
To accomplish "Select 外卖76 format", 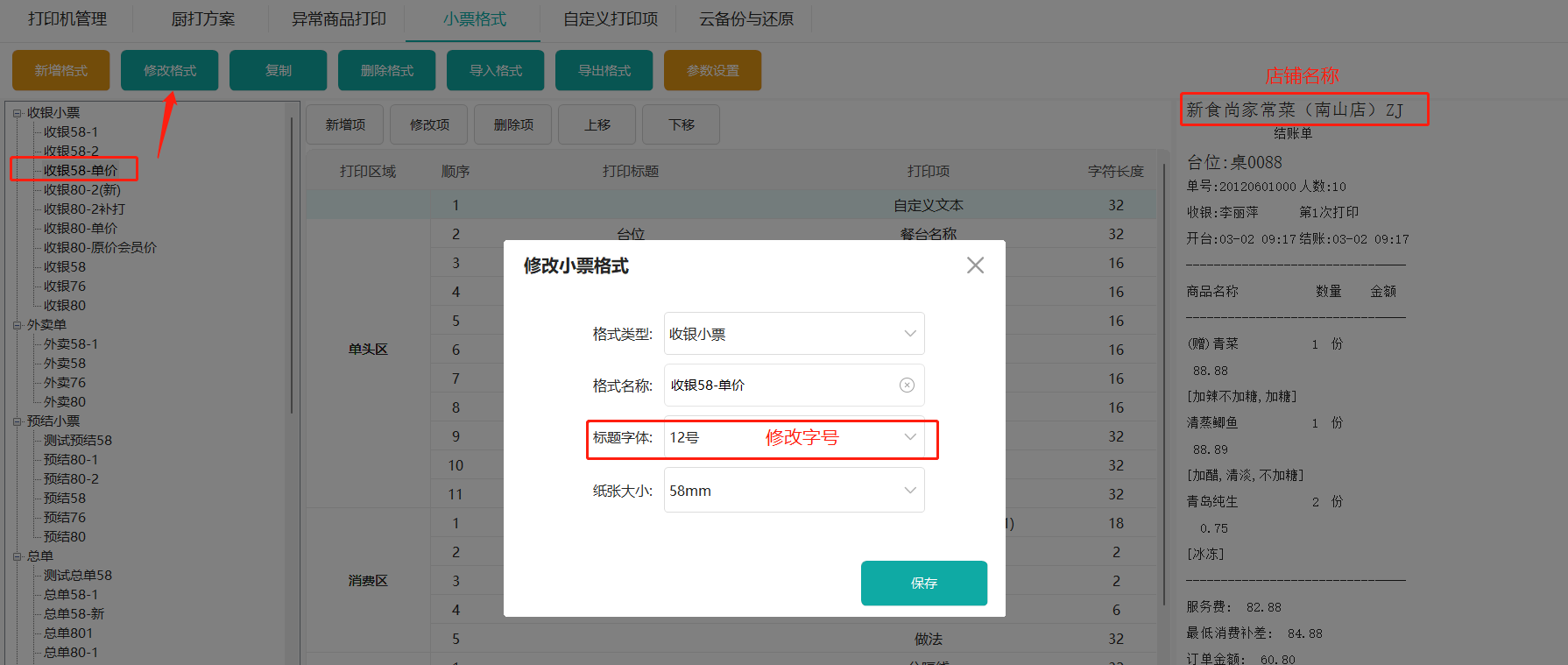I will [65, 383].
